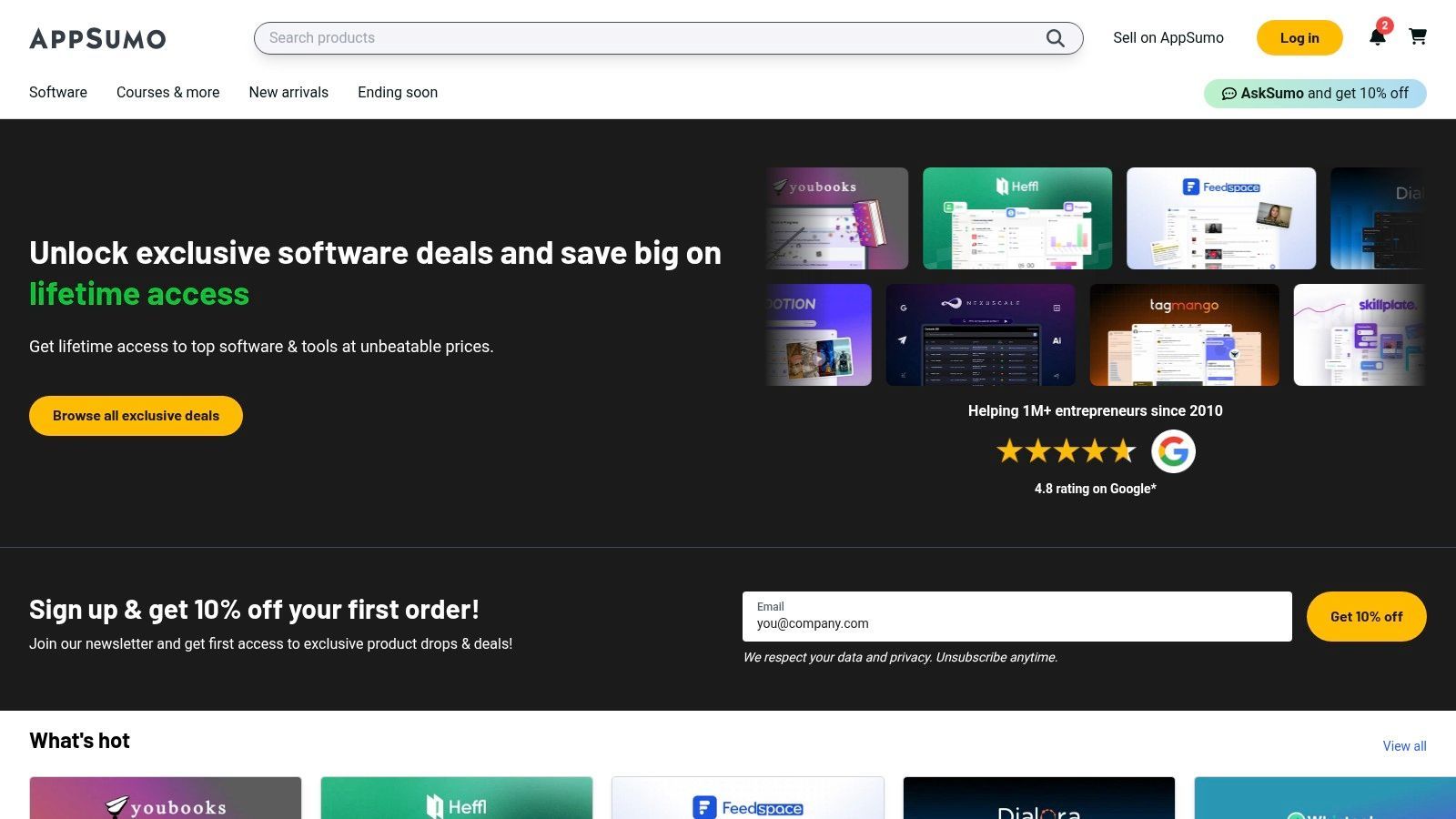Viewport: 1456px width, 819px height.
Task: Follow the Sell on AppSumo link
Action: tap(1168, 38)
